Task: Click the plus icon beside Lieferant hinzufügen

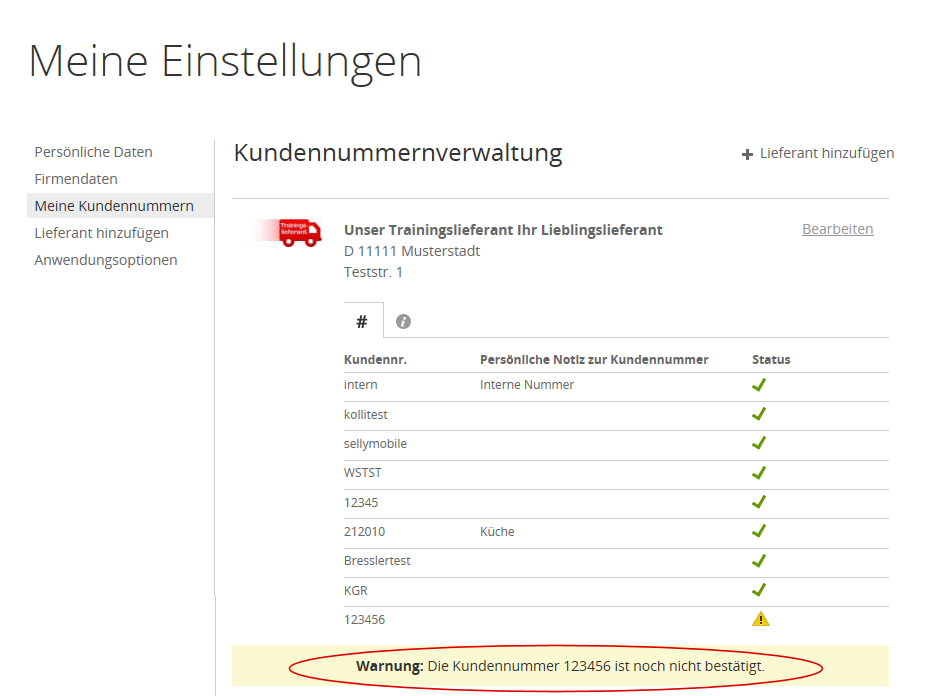Action: pyautogui.click(x=747, y=154)
